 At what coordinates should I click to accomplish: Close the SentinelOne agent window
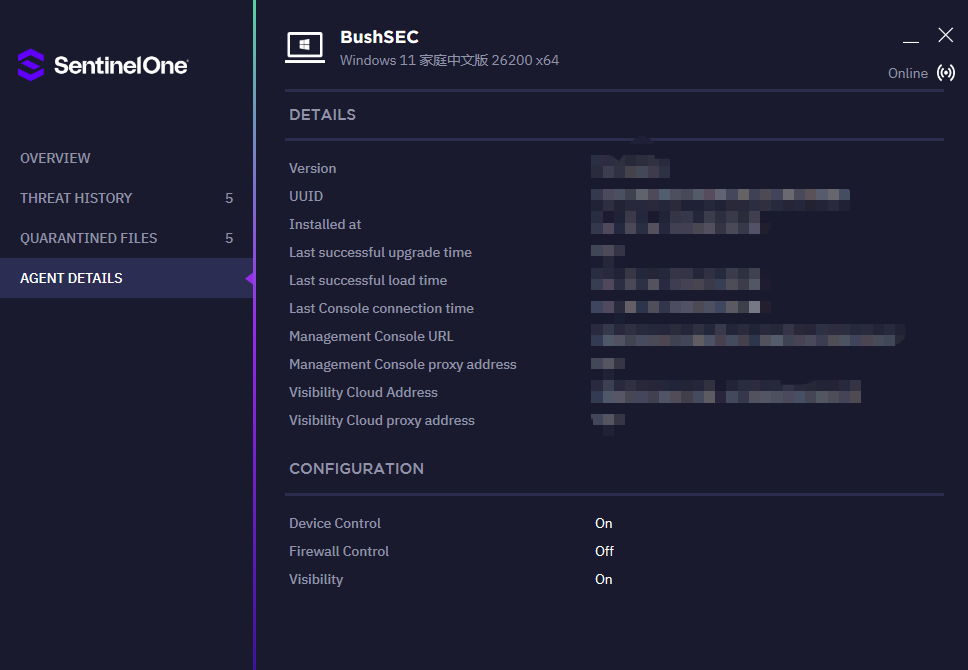(x=945, y=35)
